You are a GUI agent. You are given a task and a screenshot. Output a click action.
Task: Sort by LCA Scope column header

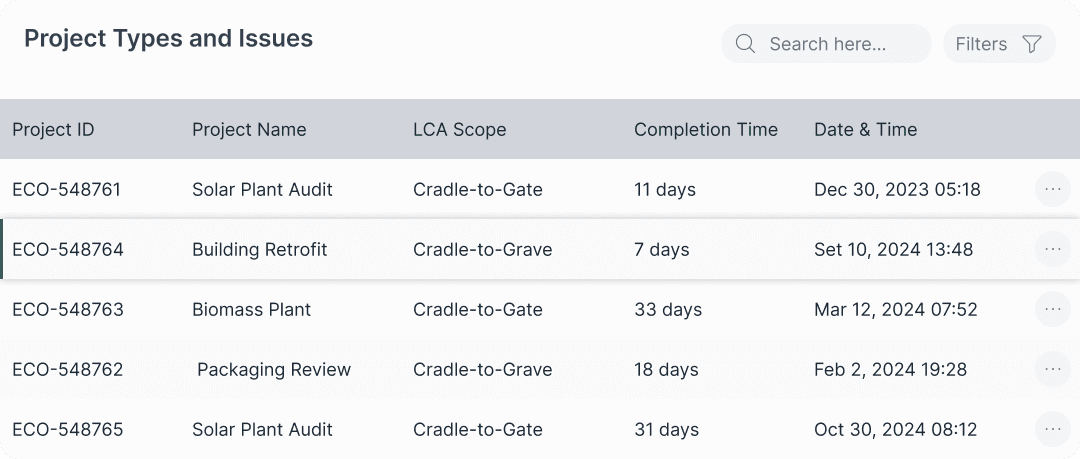point(459,130)
